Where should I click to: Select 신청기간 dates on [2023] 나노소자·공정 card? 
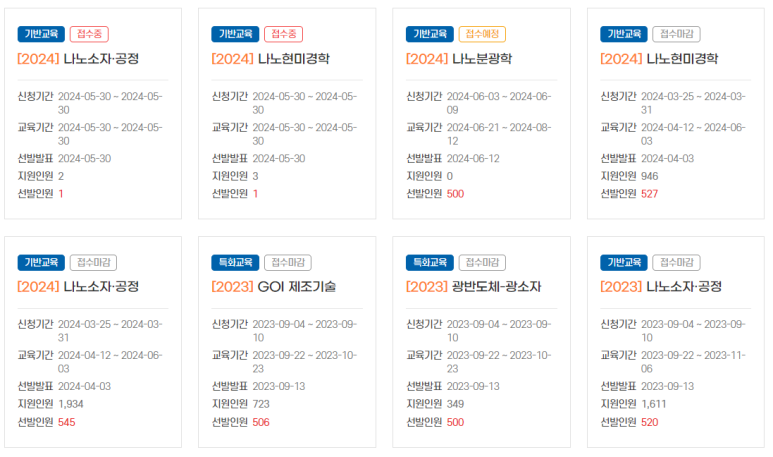tap(693, 331)
